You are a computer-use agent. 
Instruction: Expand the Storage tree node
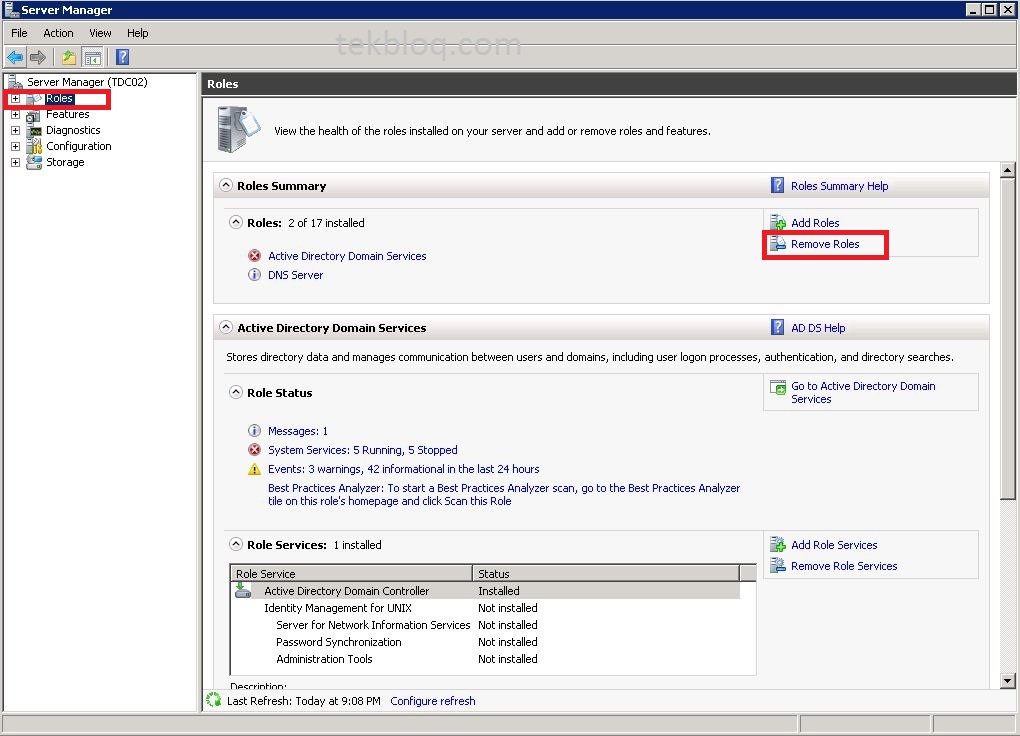(16, 162)
